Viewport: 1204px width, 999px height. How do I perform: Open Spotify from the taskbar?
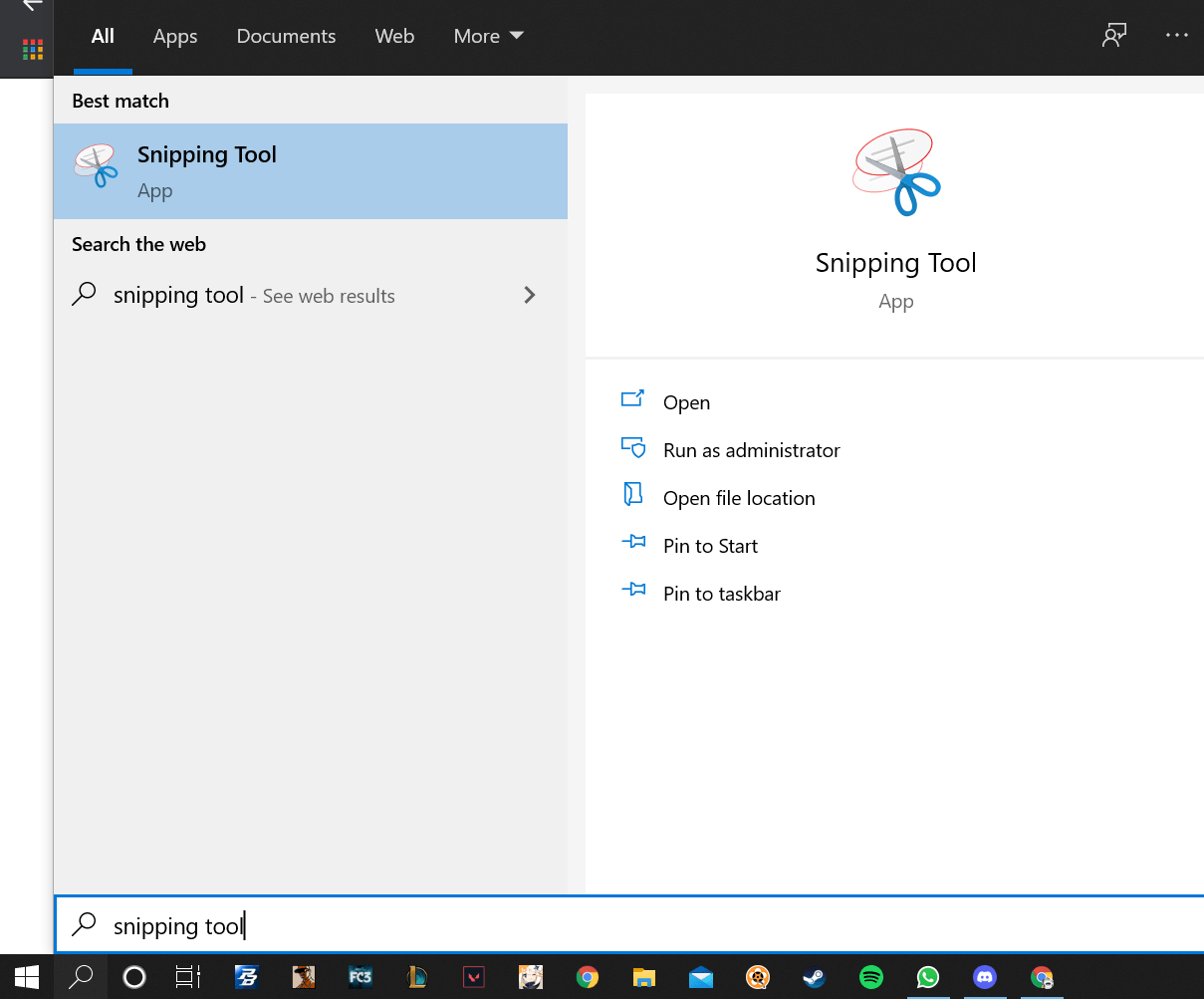click(871, 977)
